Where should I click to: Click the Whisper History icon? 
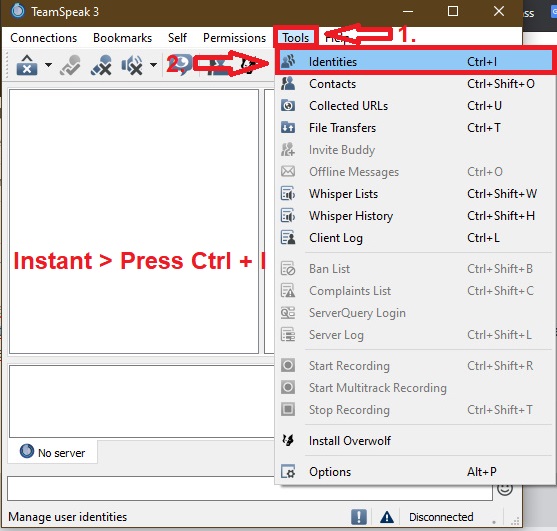click(288, 216)
